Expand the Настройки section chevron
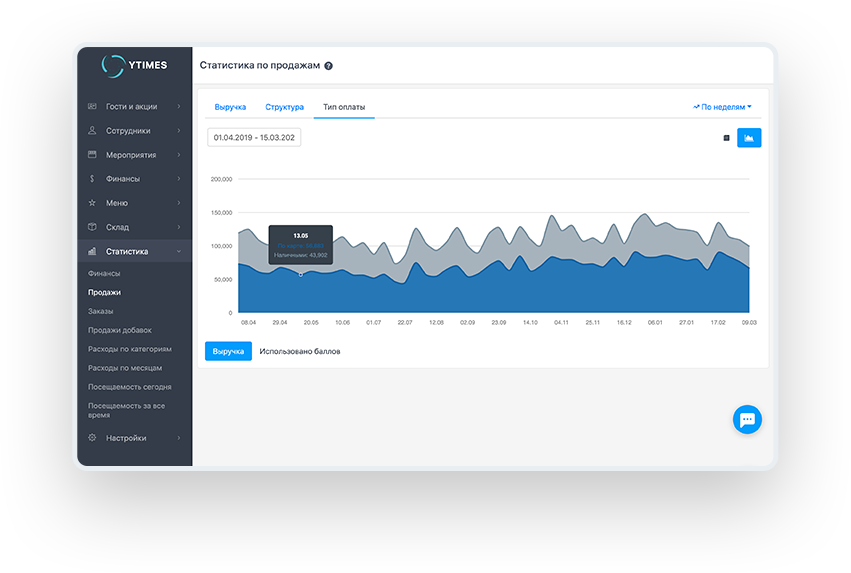 179,438
